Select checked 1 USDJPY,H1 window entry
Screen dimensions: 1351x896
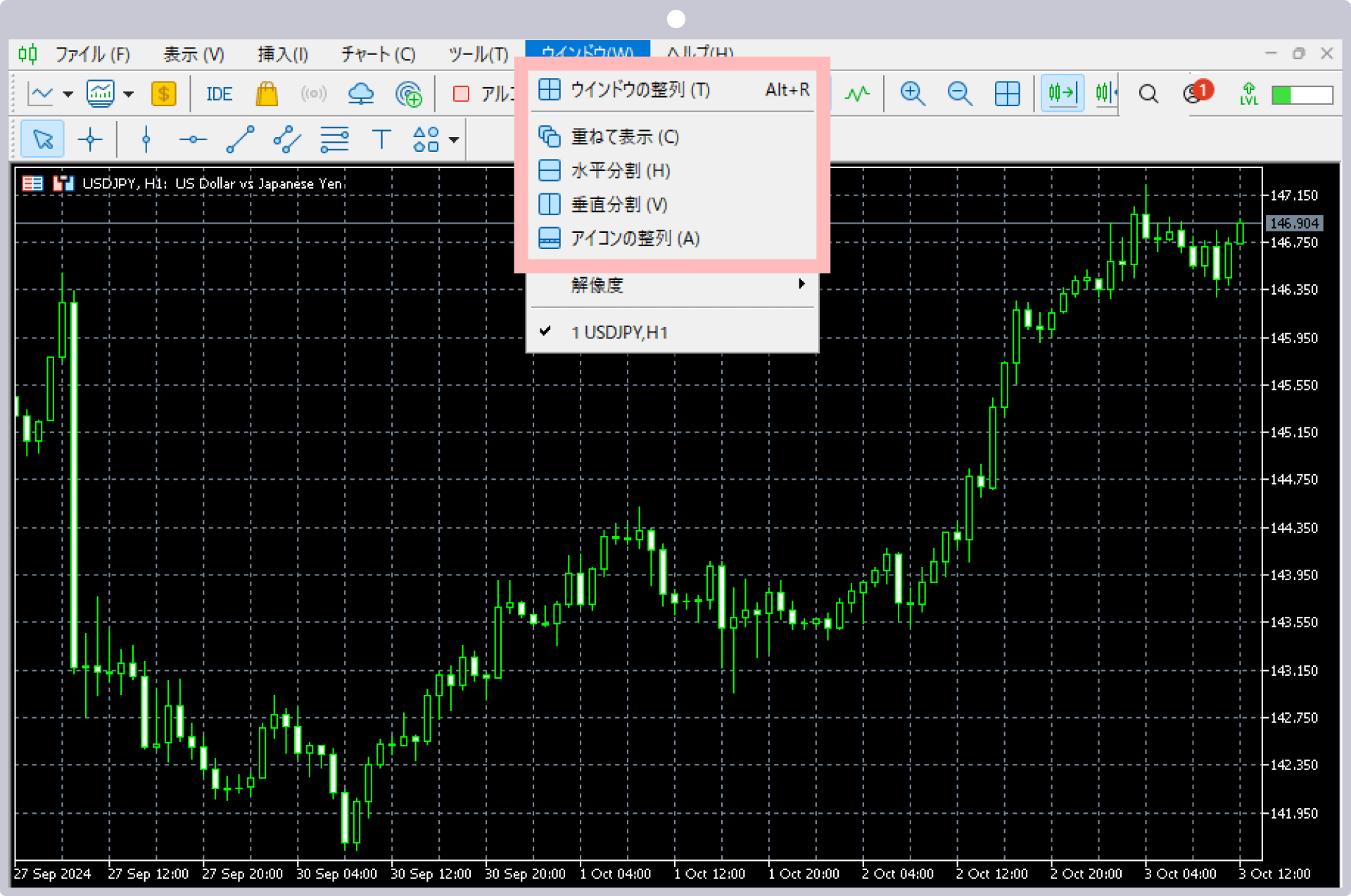coord(619,333)
